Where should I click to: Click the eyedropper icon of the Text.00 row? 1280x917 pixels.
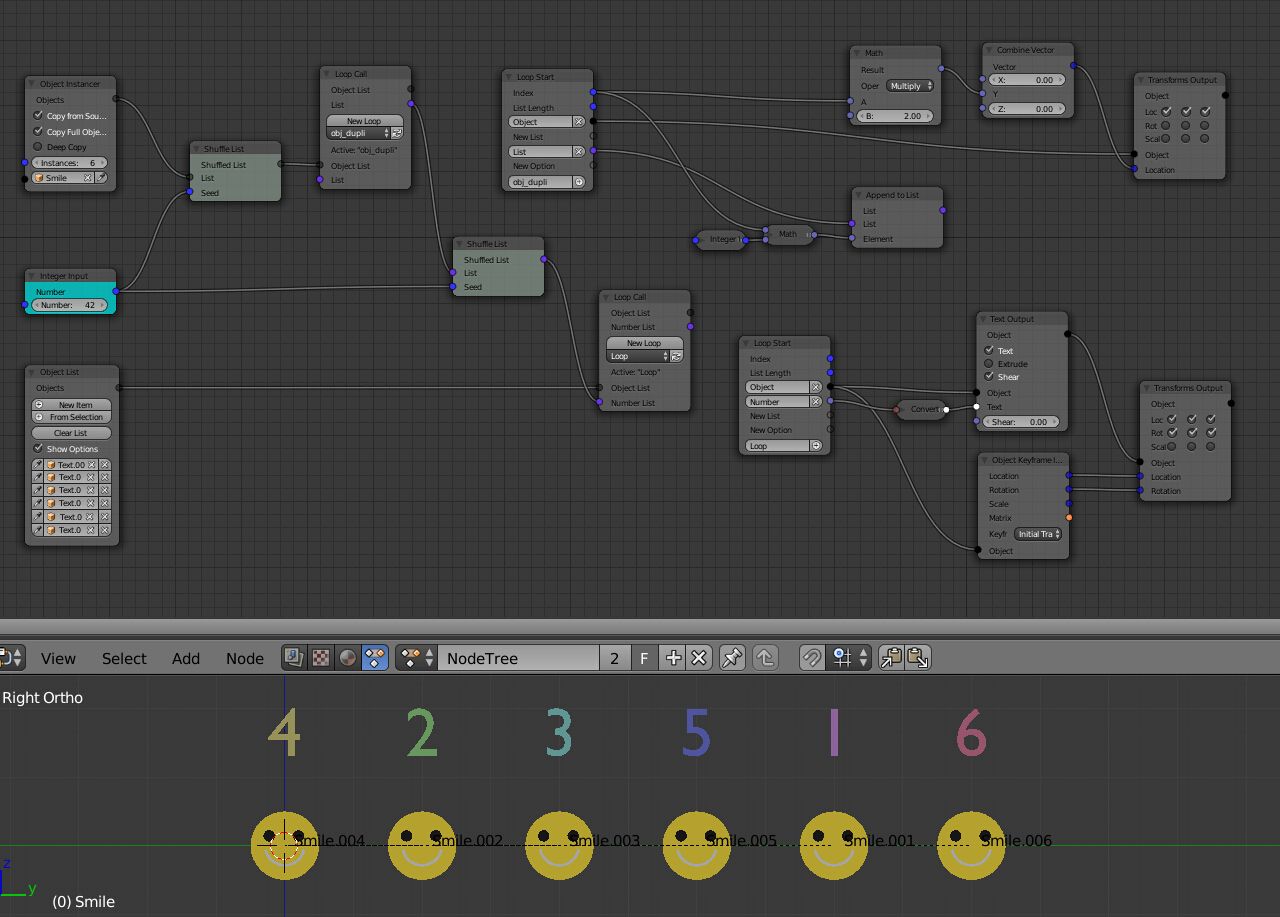click(39, 465)
